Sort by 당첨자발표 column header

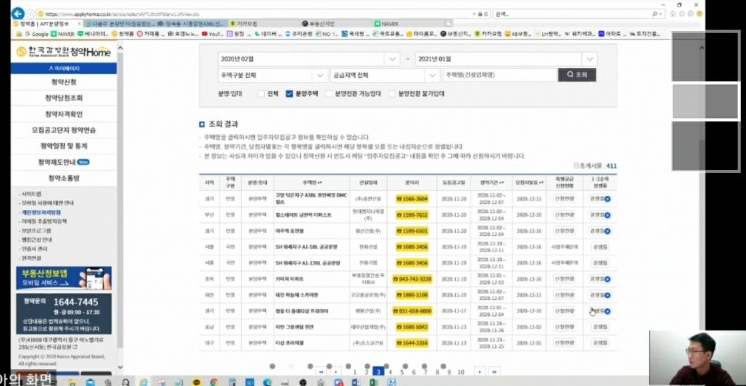(529, 182)
